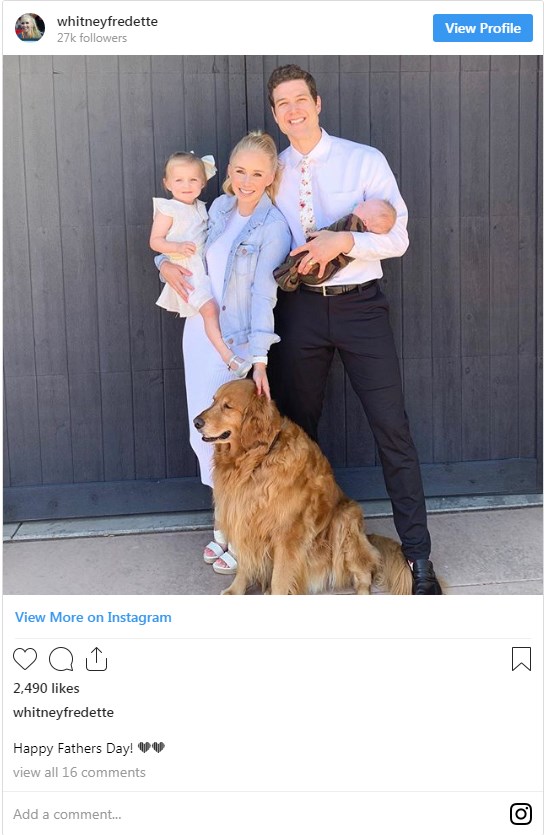Select the Happy Fathers Day caption text
This screenshot has height=835, width=544.
(73, 748)
